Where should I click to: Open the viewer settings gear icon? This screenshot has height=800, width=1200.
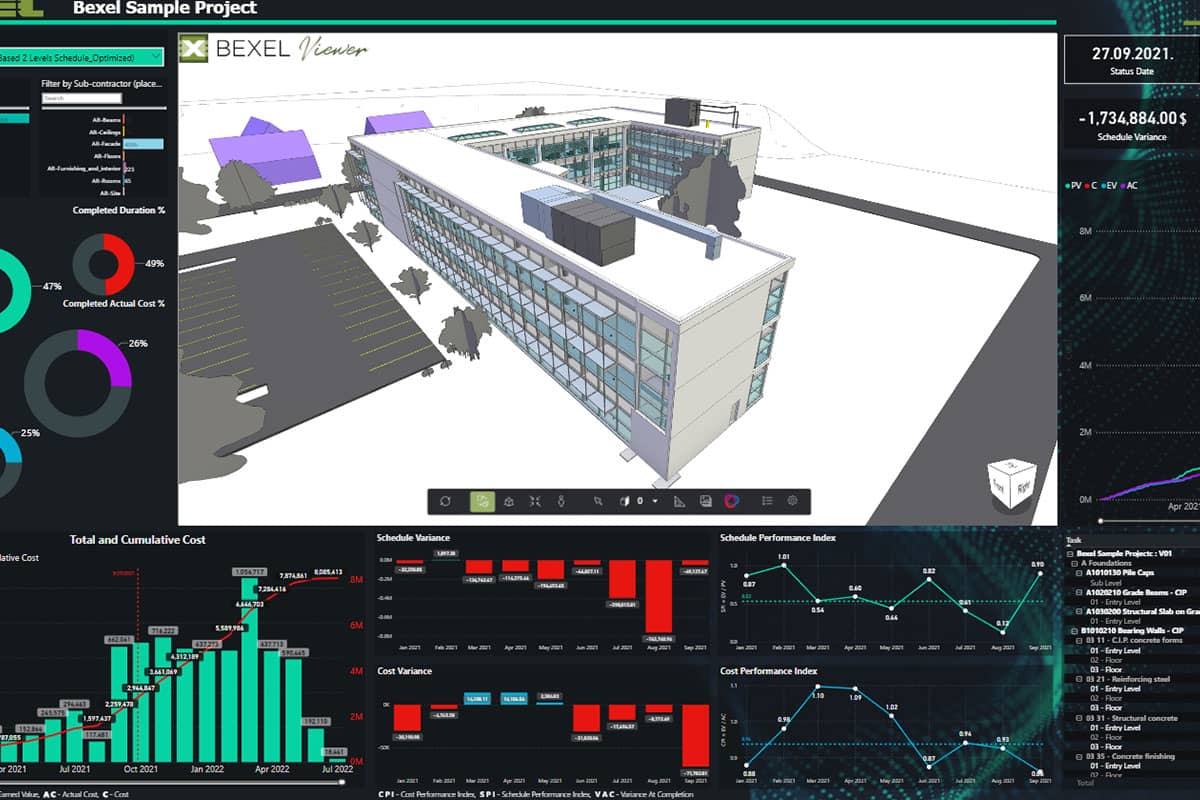(793, 501)
